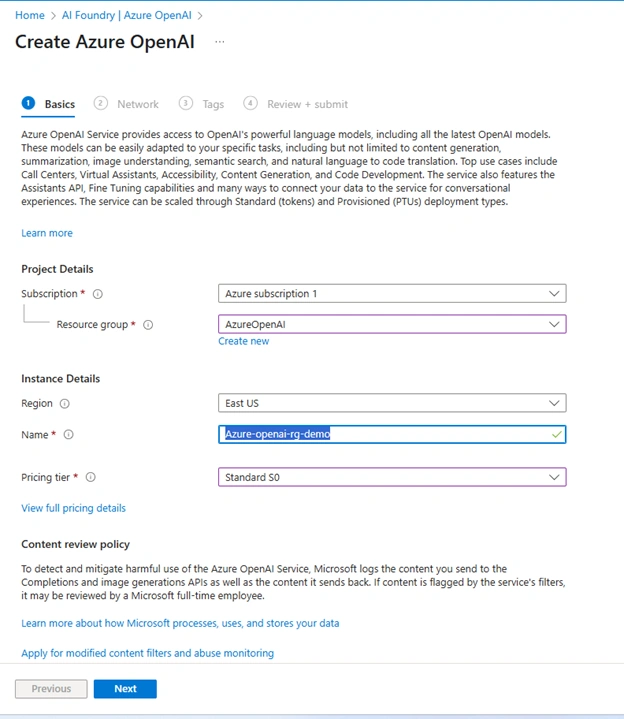
Task: Click the Next button
Action: point(125,689)
